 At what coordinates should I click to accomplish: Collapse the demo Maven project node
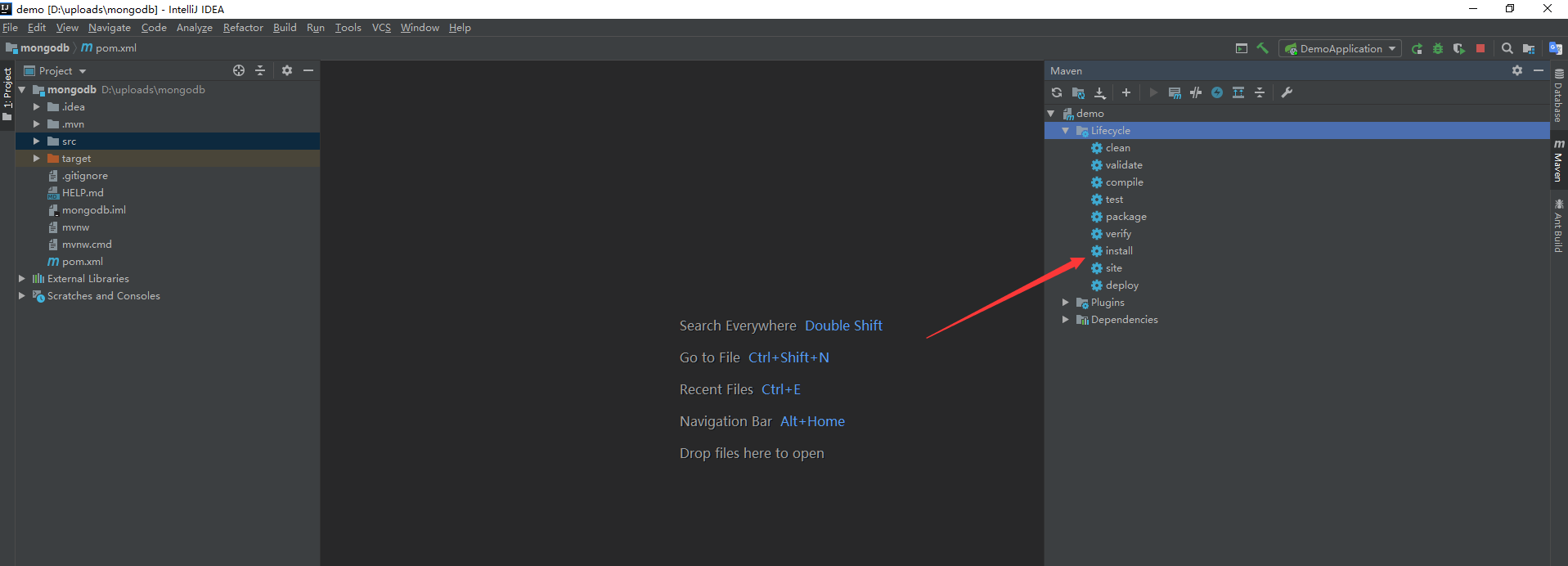coord(1051,113)
